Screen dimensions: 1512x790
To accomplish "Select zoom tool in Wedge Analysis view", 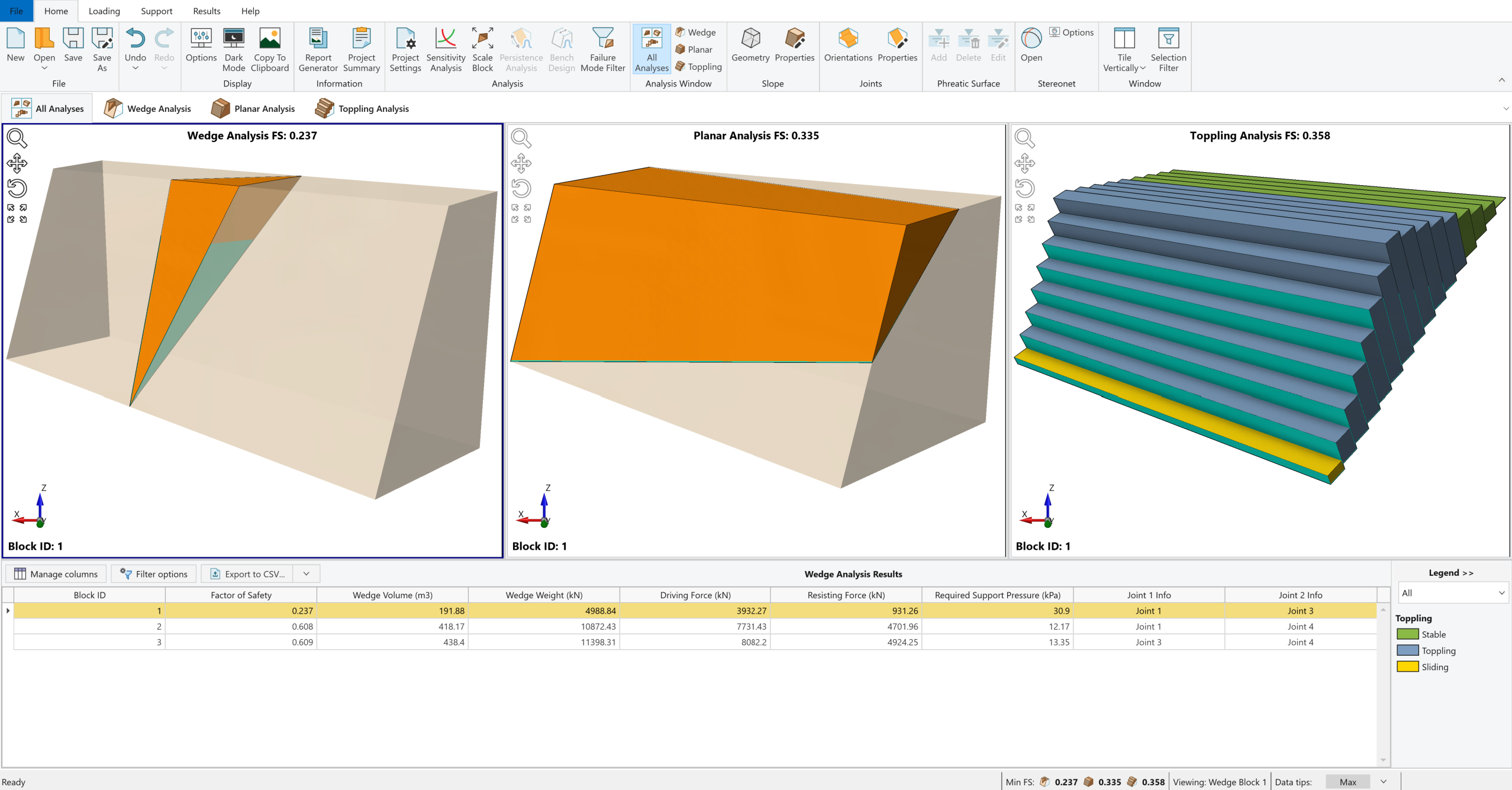I will (17, 138).
